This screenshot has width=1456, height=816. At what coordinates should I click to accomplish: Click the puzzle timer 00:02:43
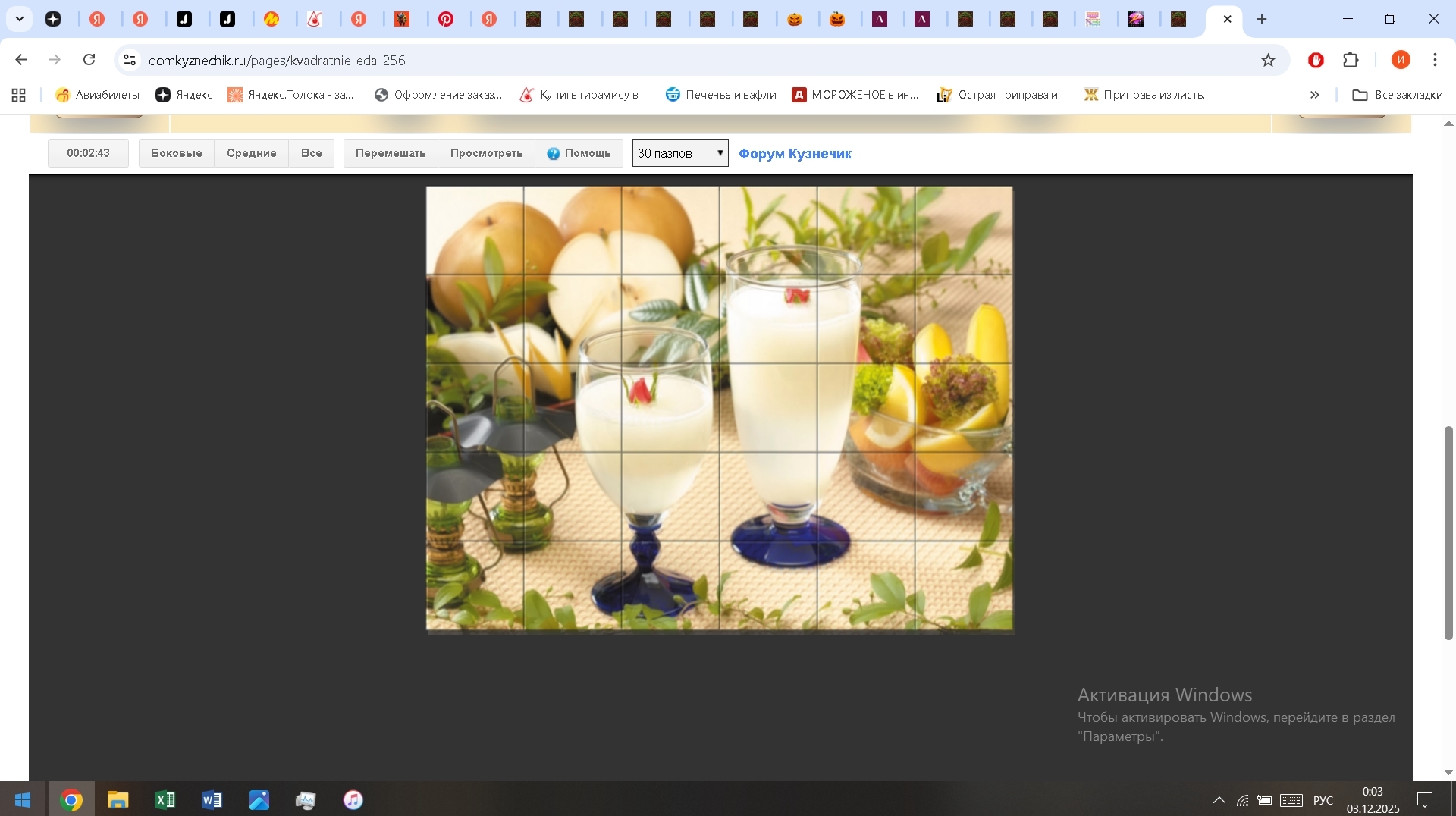(x=88, y=153)
